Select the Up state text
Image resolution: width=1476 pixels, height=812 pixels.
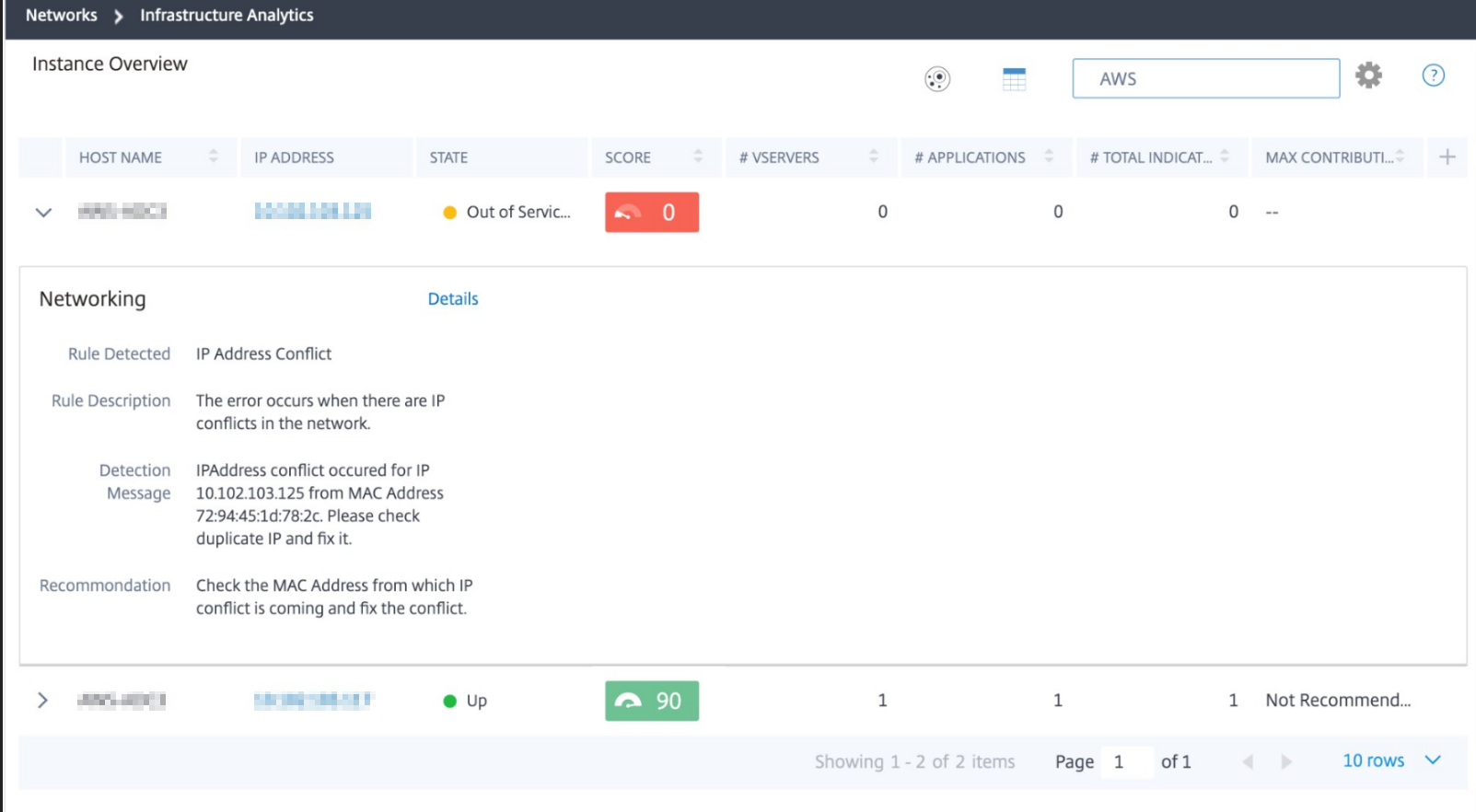477,701
